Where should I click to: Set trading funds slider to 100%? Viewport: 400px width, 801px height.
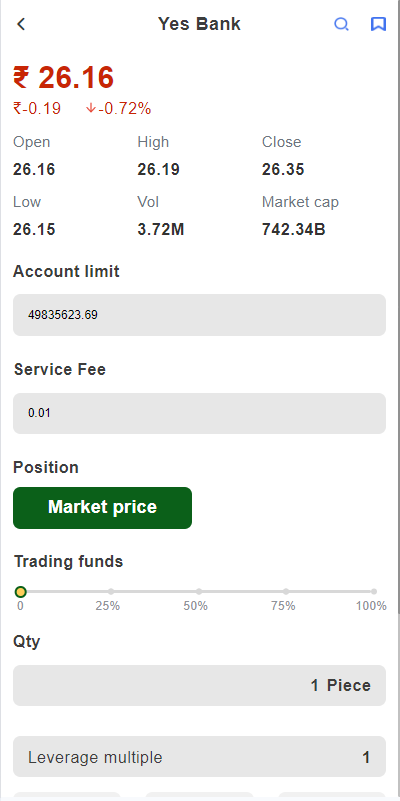(x=374, y=592)
